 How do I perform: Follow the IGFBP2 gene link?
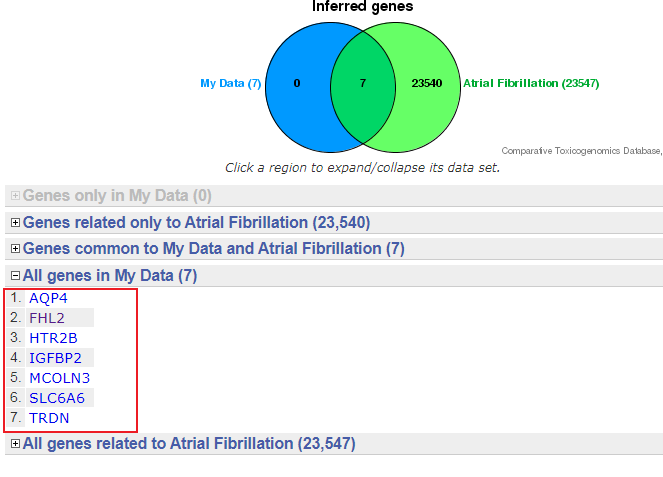(55, 358)
